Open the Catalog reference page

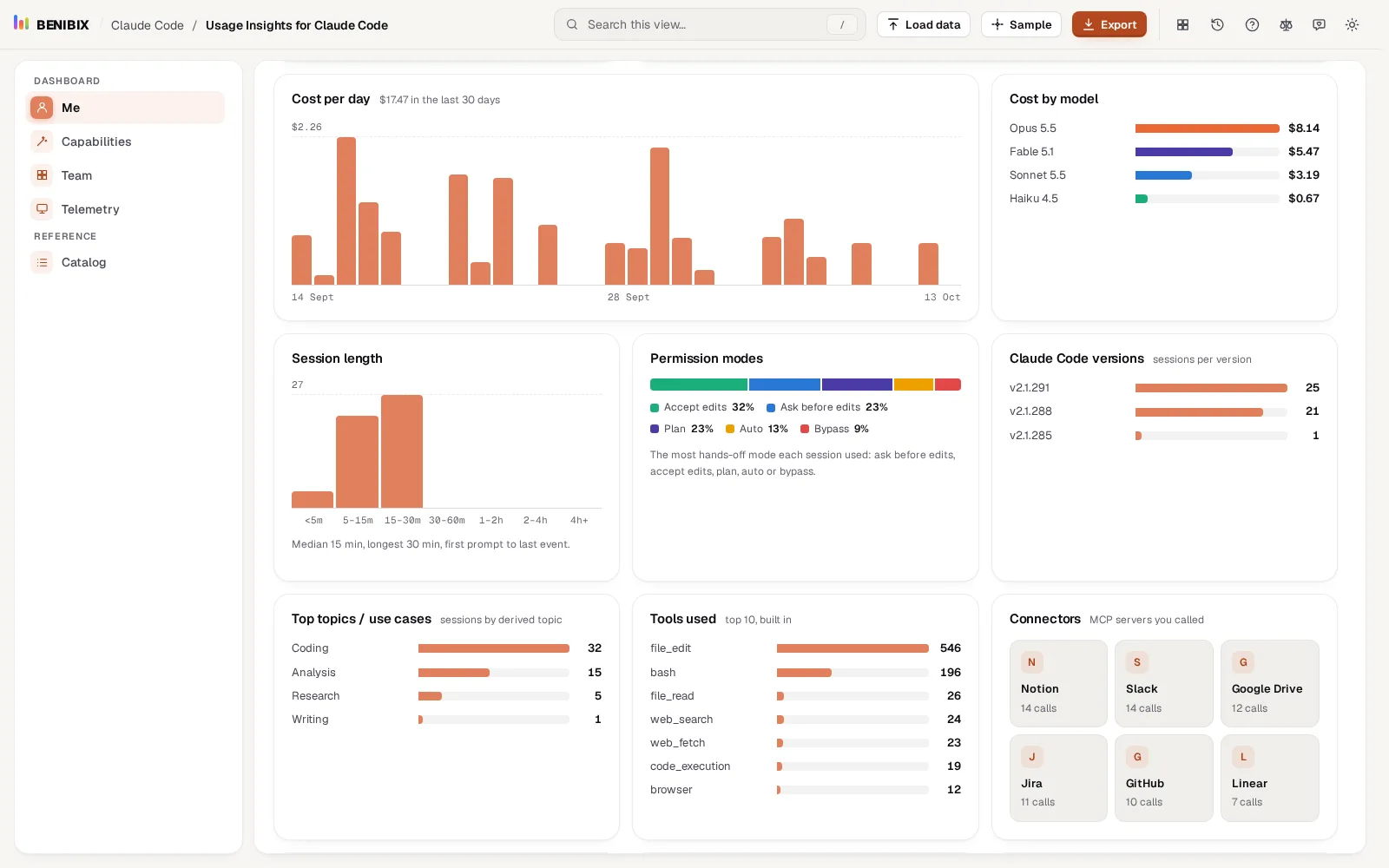click(x=125, y=262)
